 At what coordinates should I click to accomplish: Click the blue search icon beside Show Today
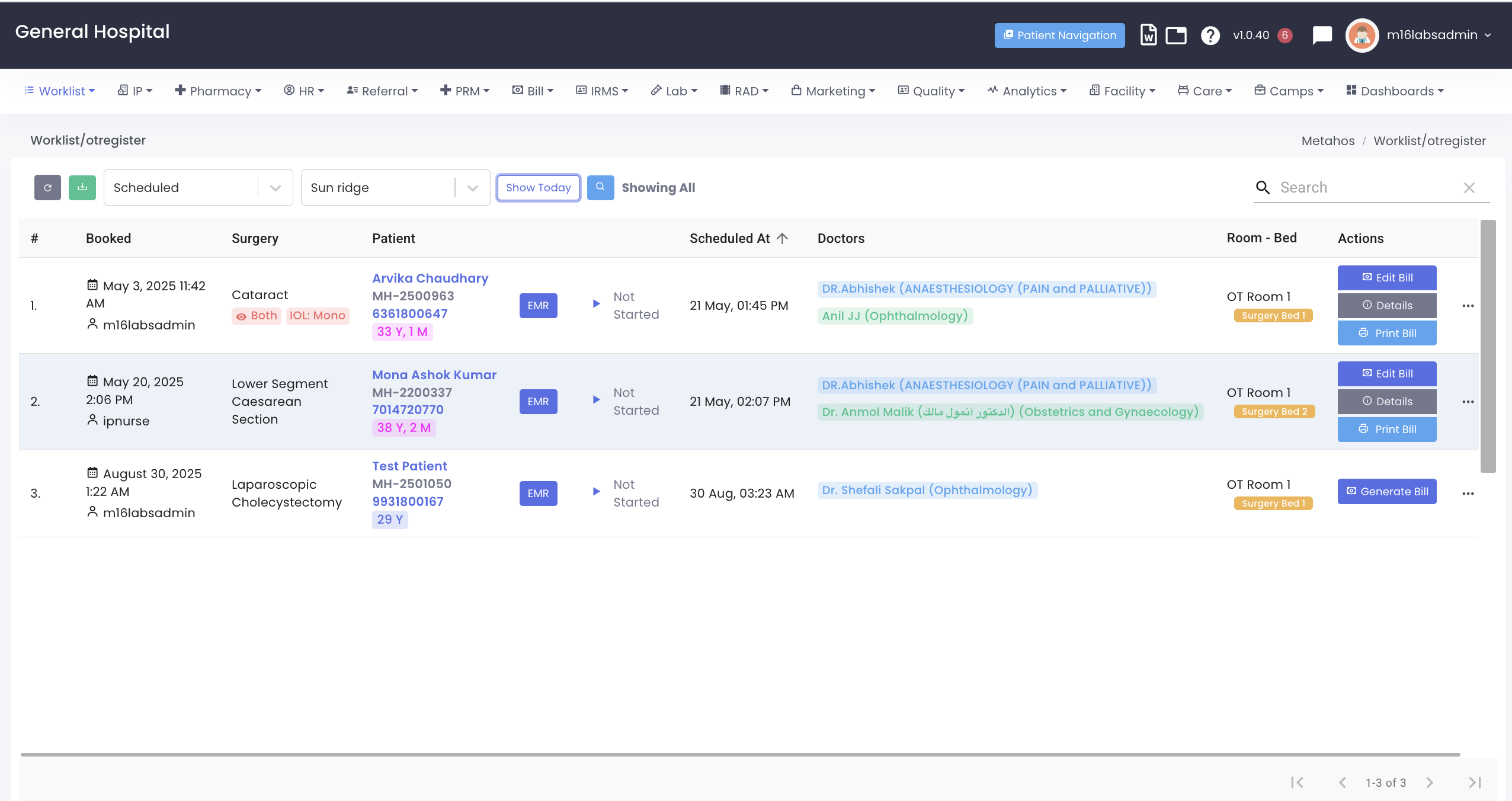[x=600, y=188]
